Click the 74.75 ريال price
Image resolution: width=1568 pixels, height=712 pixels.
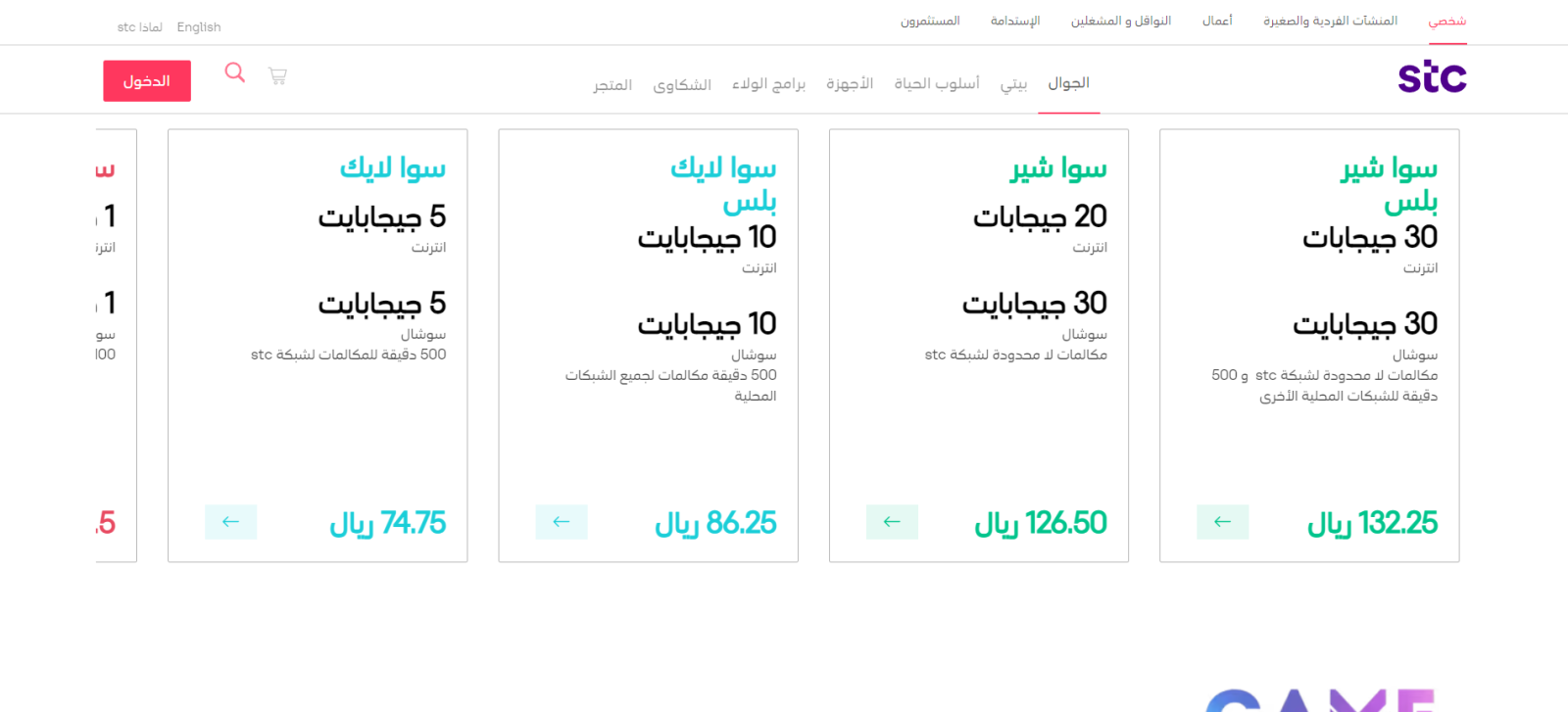(x=387, y=523)
